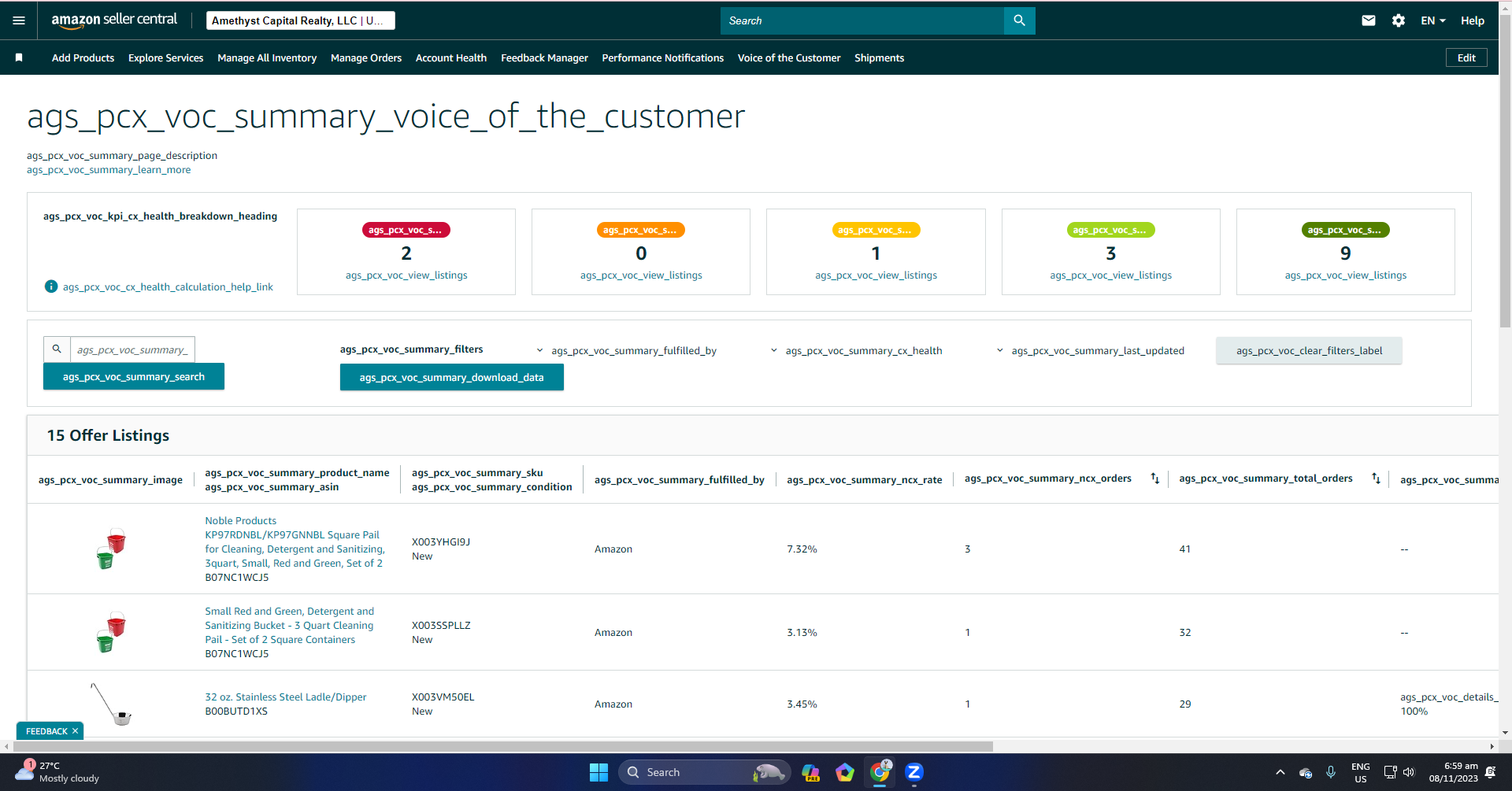Open the account selector Amethyst Capital Realty

(301, 20)
